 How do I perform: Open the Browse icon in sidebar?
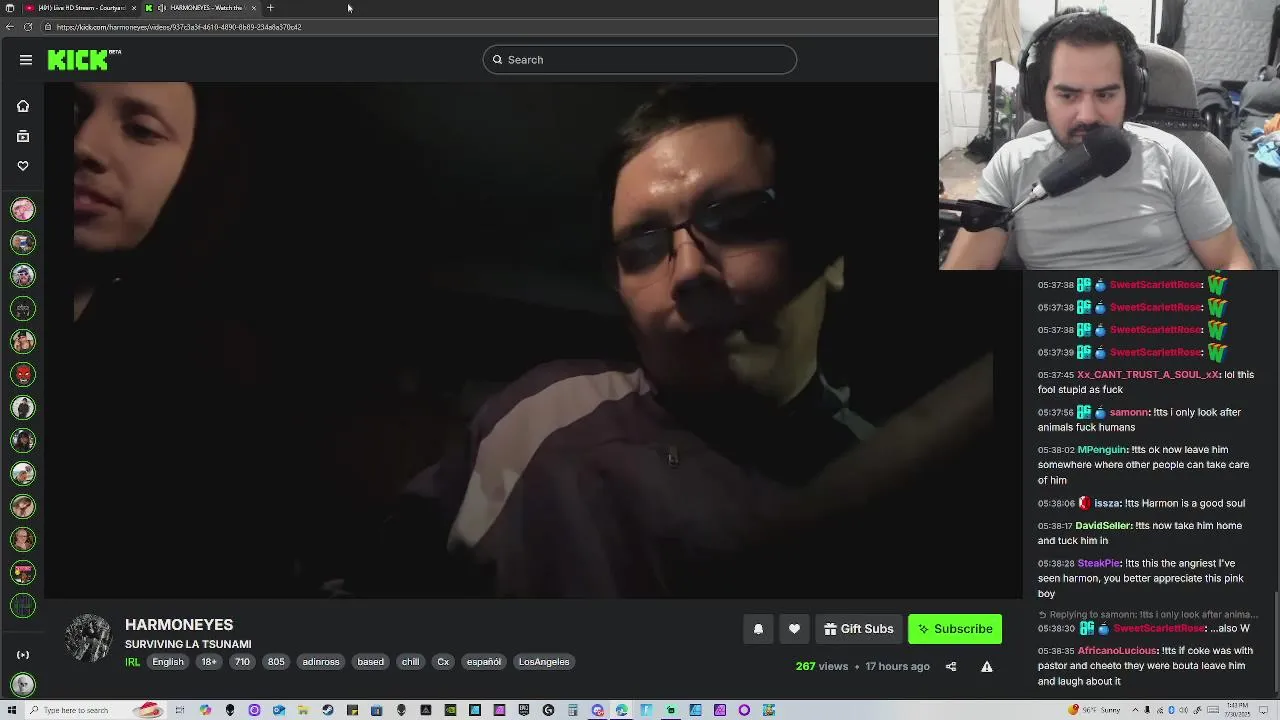(23, 136)
